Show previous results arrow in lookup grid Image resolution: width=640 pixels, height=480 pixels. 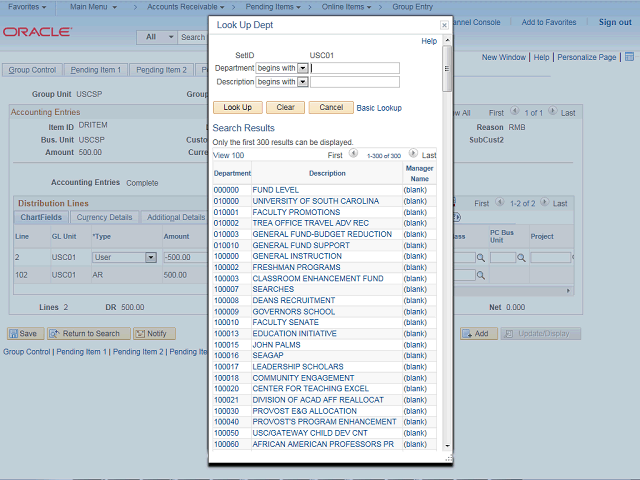point(353,153)
